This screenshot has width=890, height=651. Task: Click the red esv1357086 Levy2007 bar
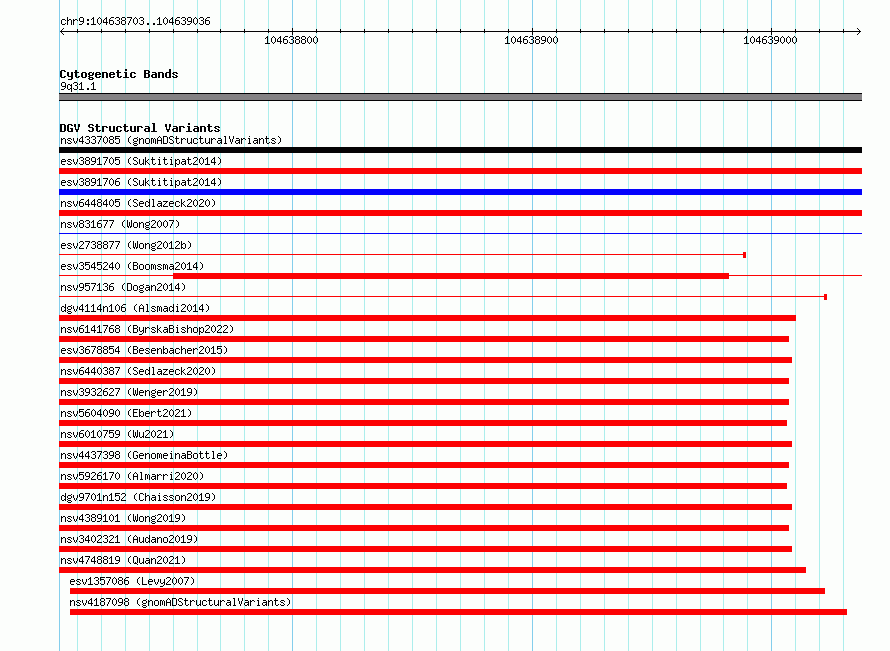[x=447, y=591]
